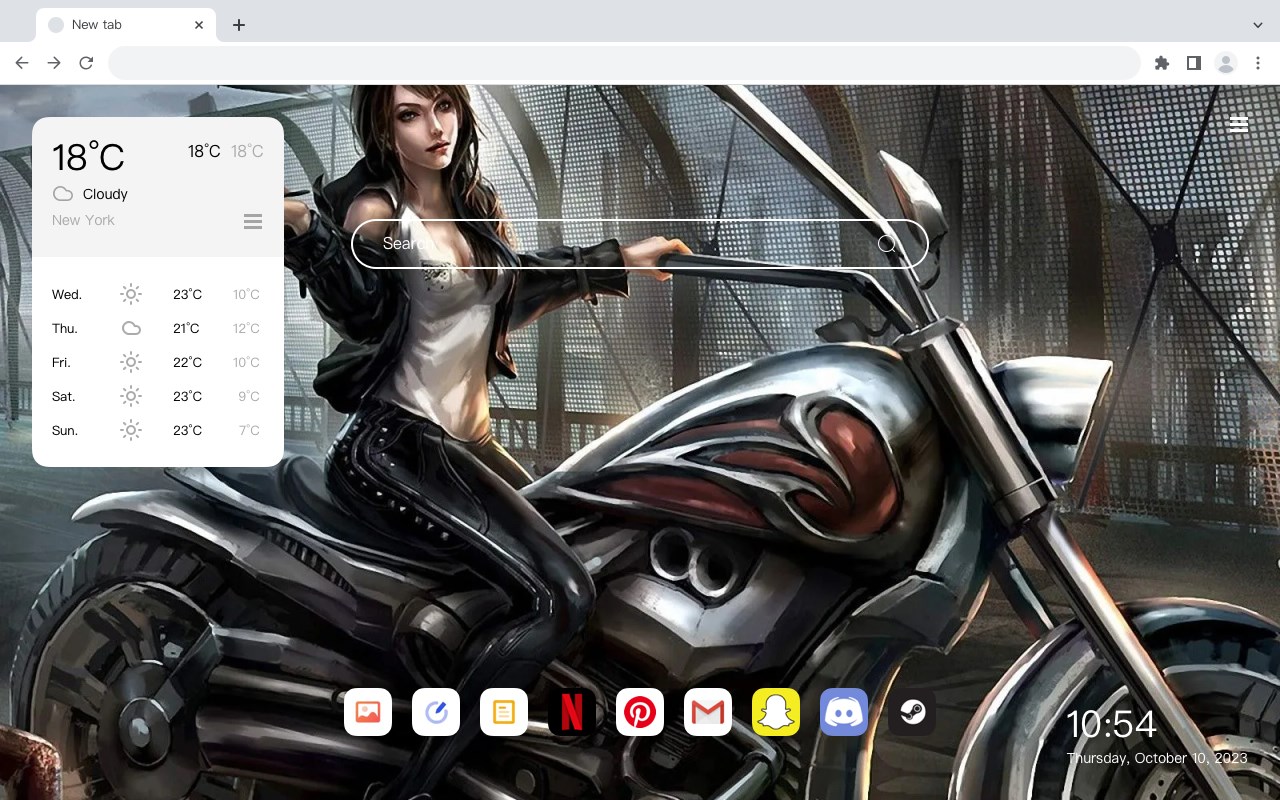
Task: Open the Gmail shortcut
Action: pyautogui.click(x=708, y=712)
